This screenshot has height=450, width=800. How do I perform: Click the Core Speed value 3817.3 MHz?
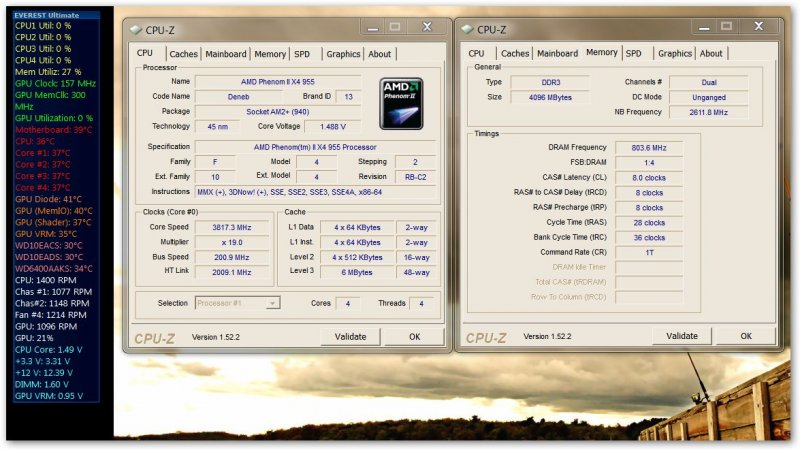[x=232, y=228]
